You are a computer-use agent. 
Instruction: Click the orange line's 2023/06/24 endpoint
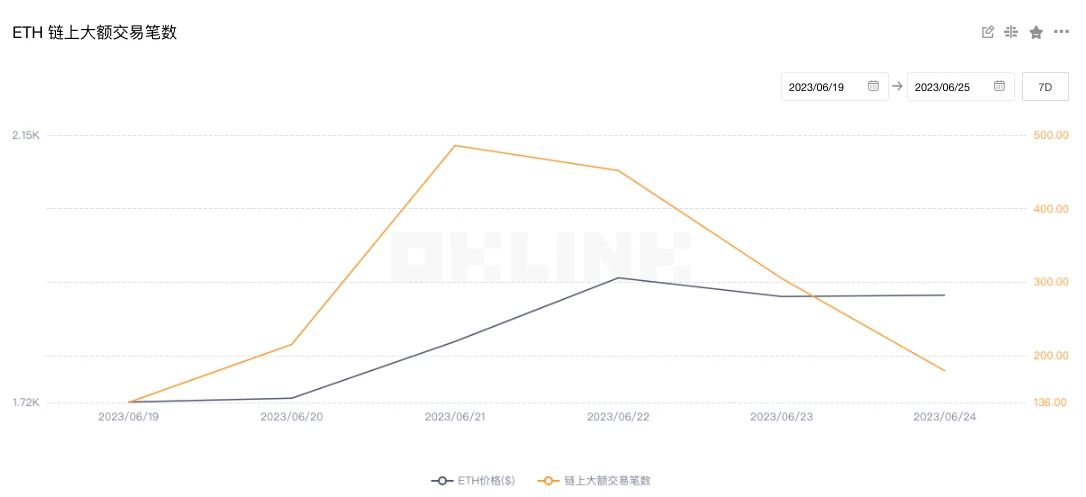(944, 371)
